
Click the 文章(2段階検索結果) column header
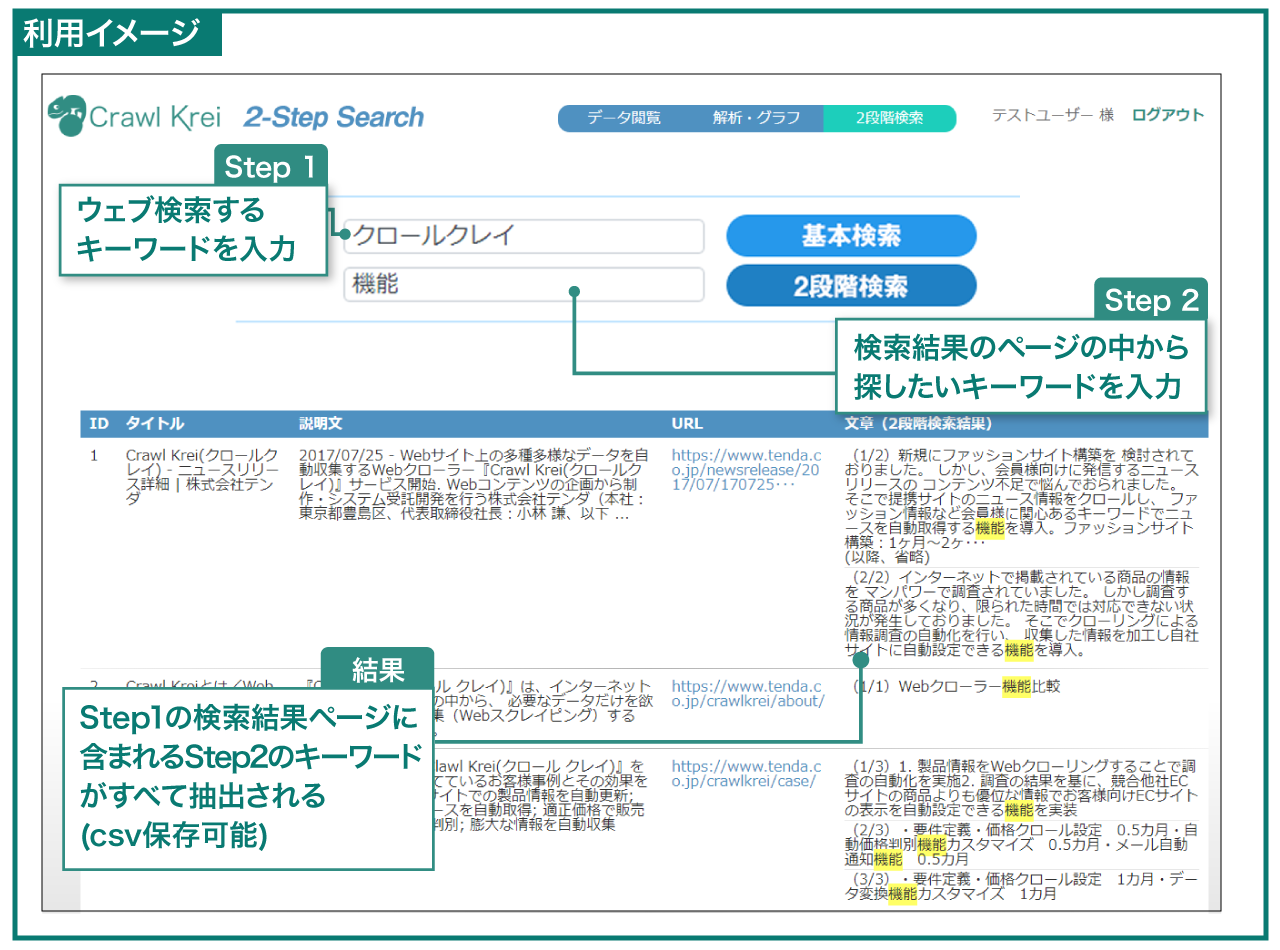coord(917,423)
